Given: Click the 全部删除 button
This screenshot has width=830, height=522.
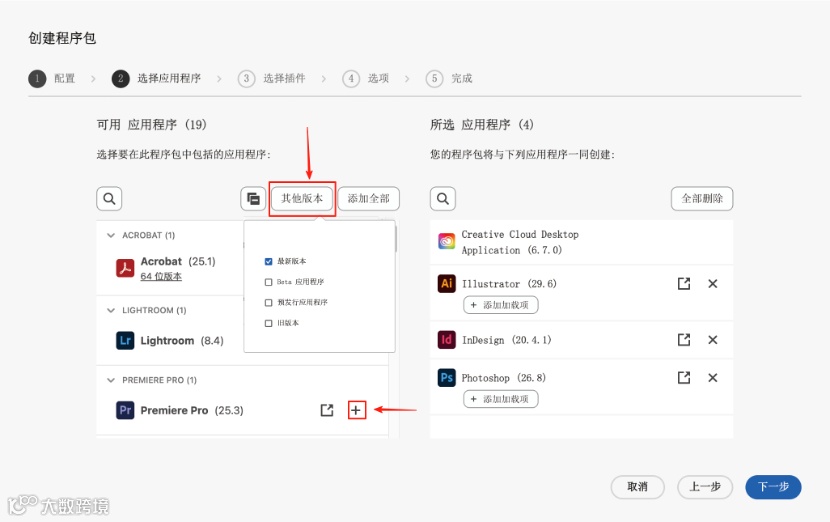Looking at the screenshot, I should pyautogui.click(x=702, y=199).
